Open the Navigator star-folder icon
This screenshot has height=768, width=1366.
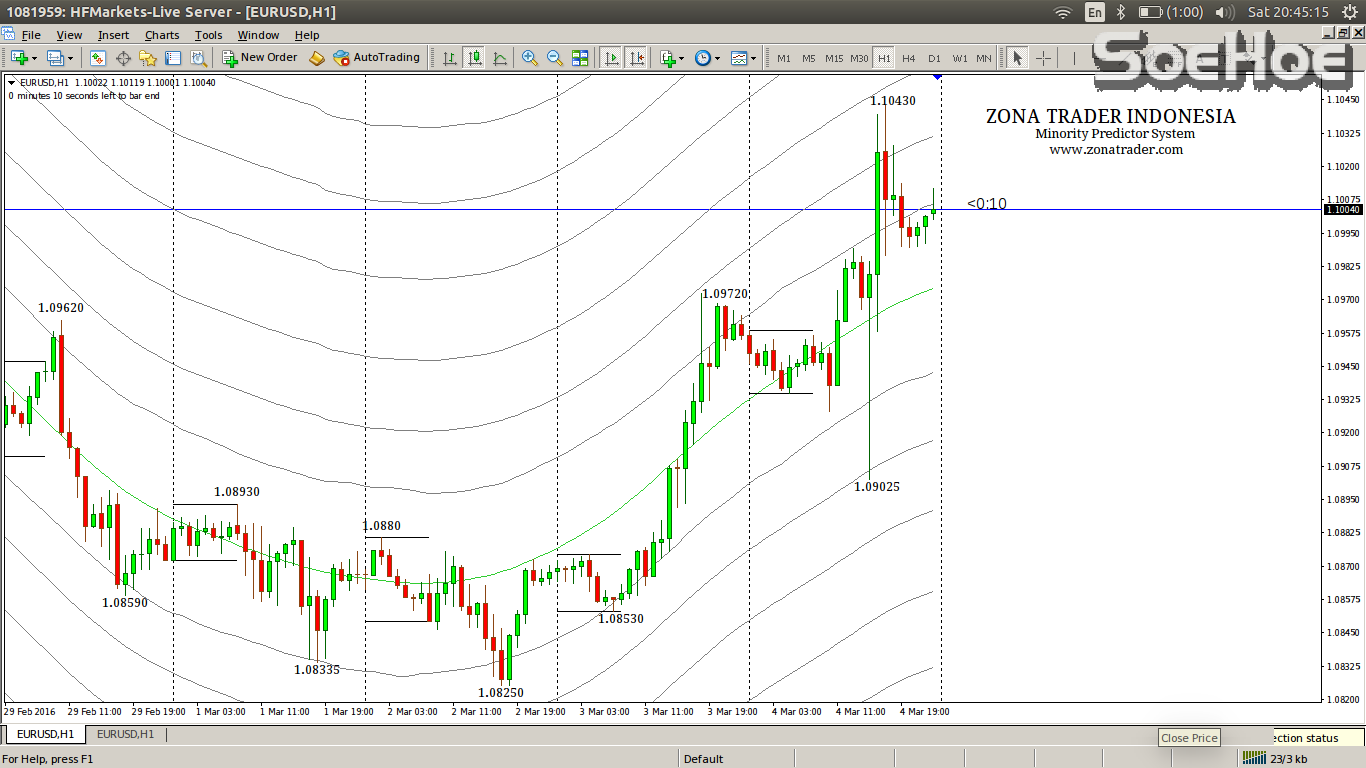pos(148,58)
